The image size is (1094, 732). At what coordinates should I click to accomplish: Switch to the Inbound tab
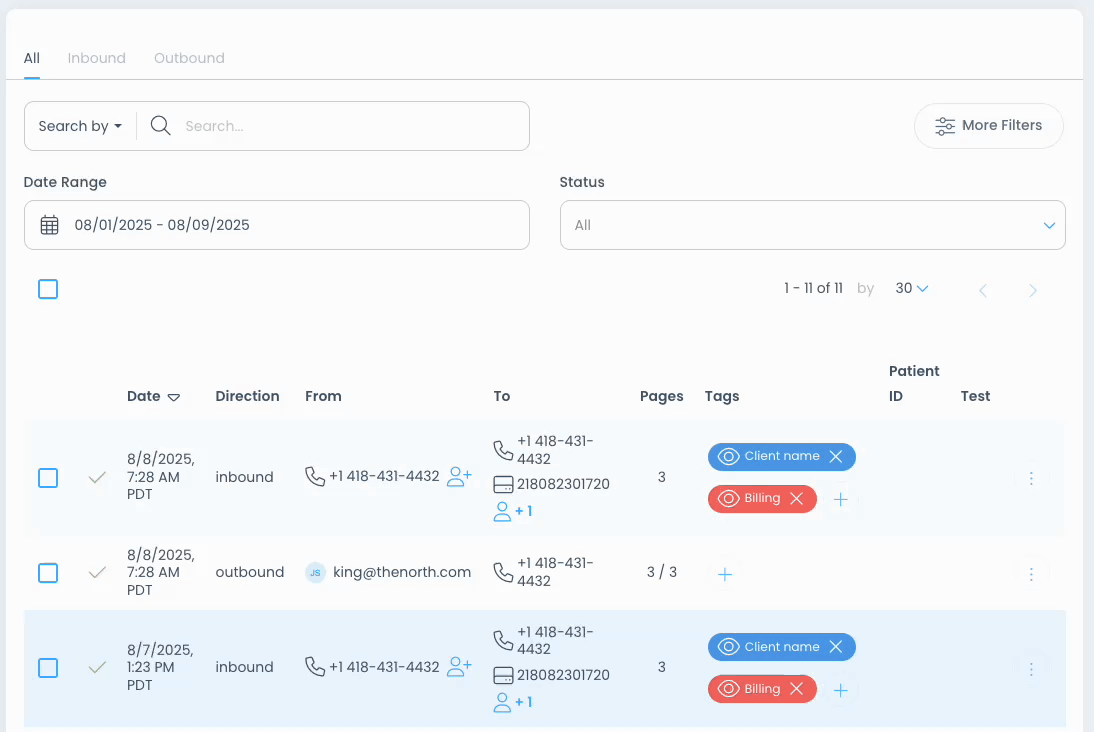(x=97, y=58)
